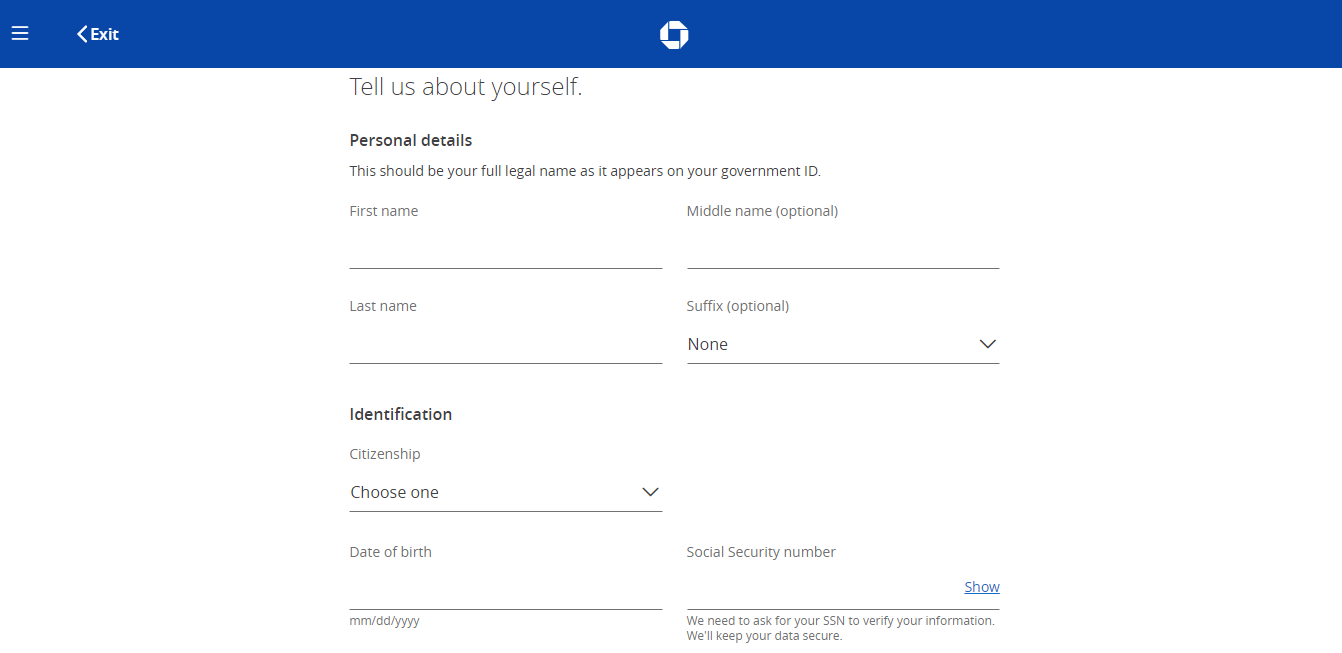Click the 'Citizenship' label
Viewport: 1342px width, 653px height.
pyautogui.click(x=385, y=454)
